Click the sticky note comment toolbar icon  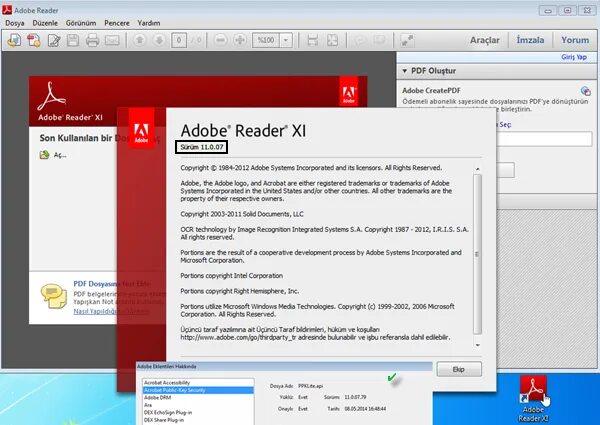coord(359,40)
